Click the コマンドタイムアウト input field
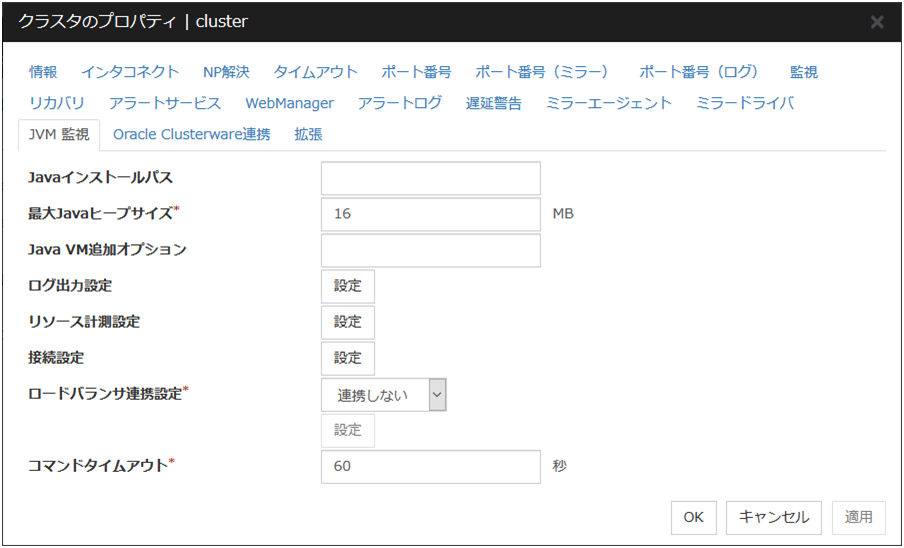This screenshot has height=548, width=904. pos(430,466)
